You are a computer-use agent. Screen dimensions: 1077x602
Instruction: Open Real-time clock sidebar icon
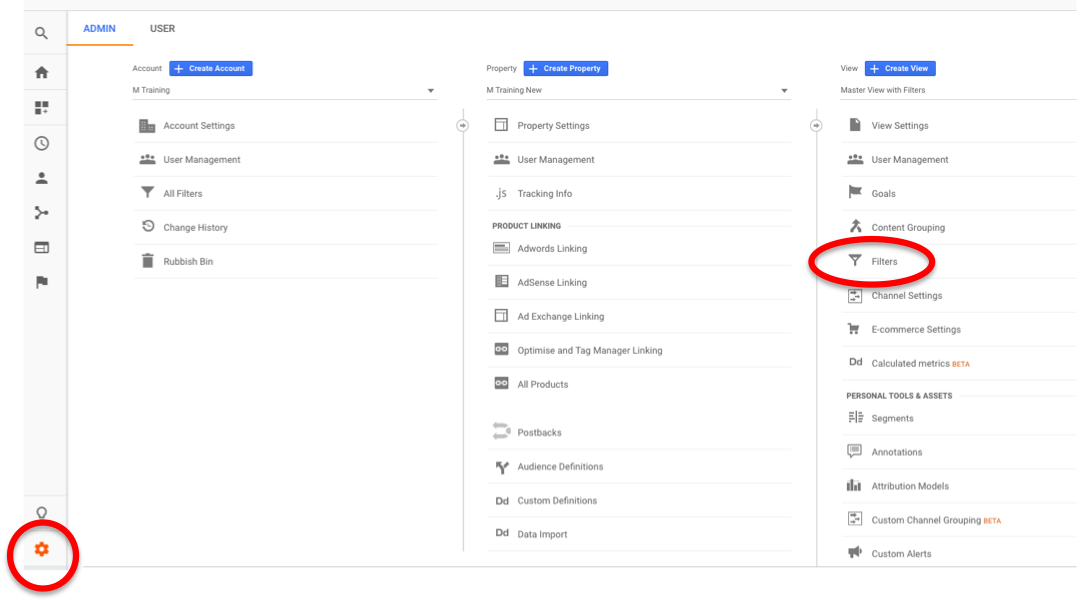41,143
